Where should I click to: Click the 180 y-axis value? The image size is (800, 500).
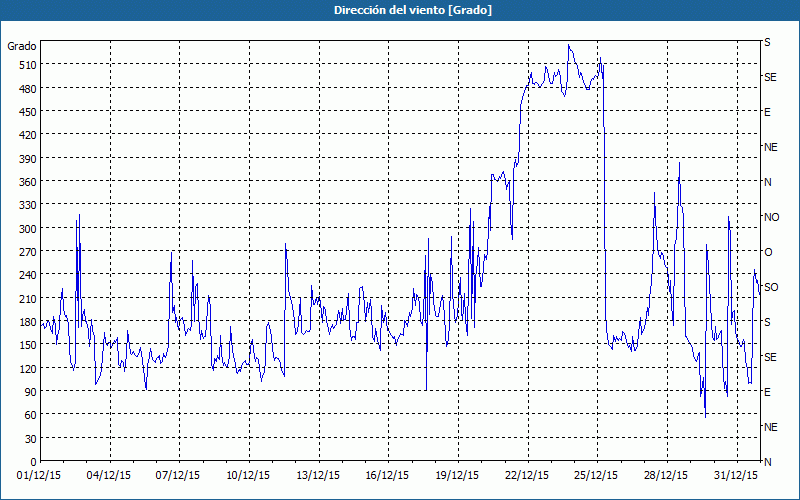pos(28,322)
